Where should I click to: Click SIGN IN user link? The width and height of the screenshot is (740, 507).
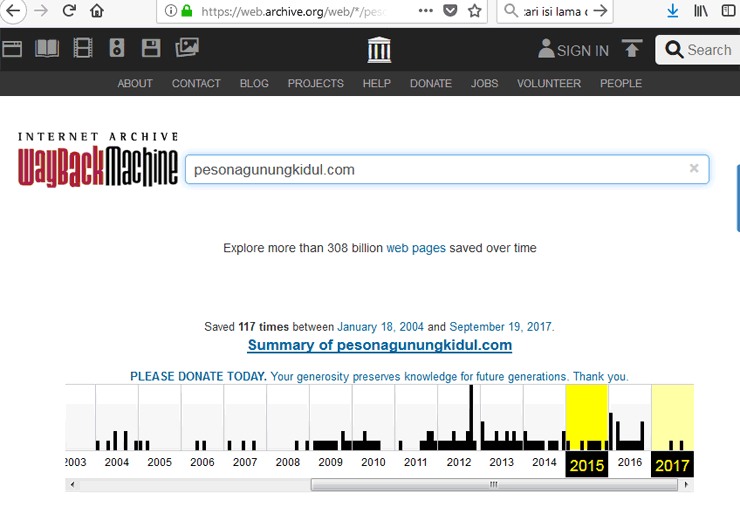tap(573, 50)
